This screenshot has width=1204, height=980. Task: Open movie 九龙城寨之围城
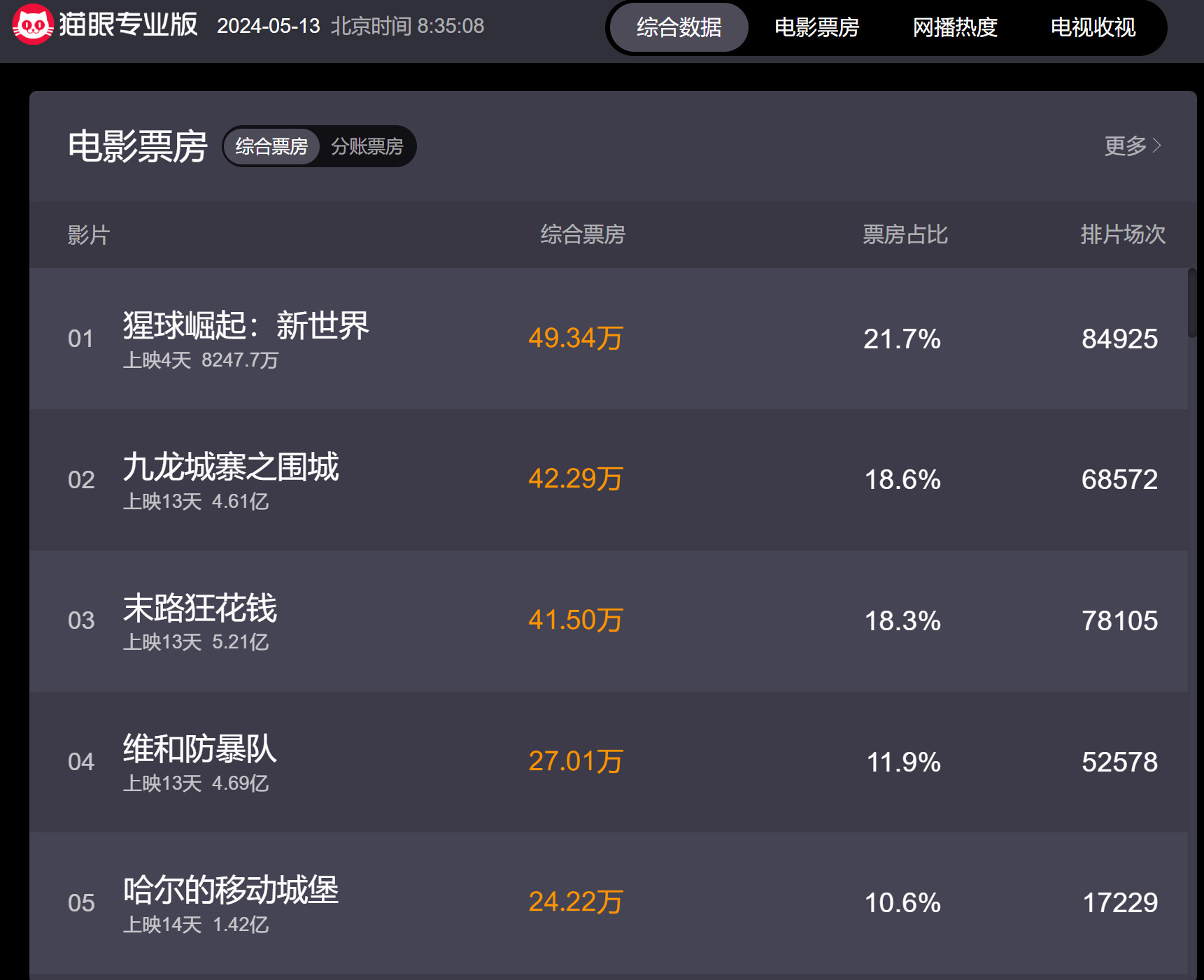[x=231, y=467]
